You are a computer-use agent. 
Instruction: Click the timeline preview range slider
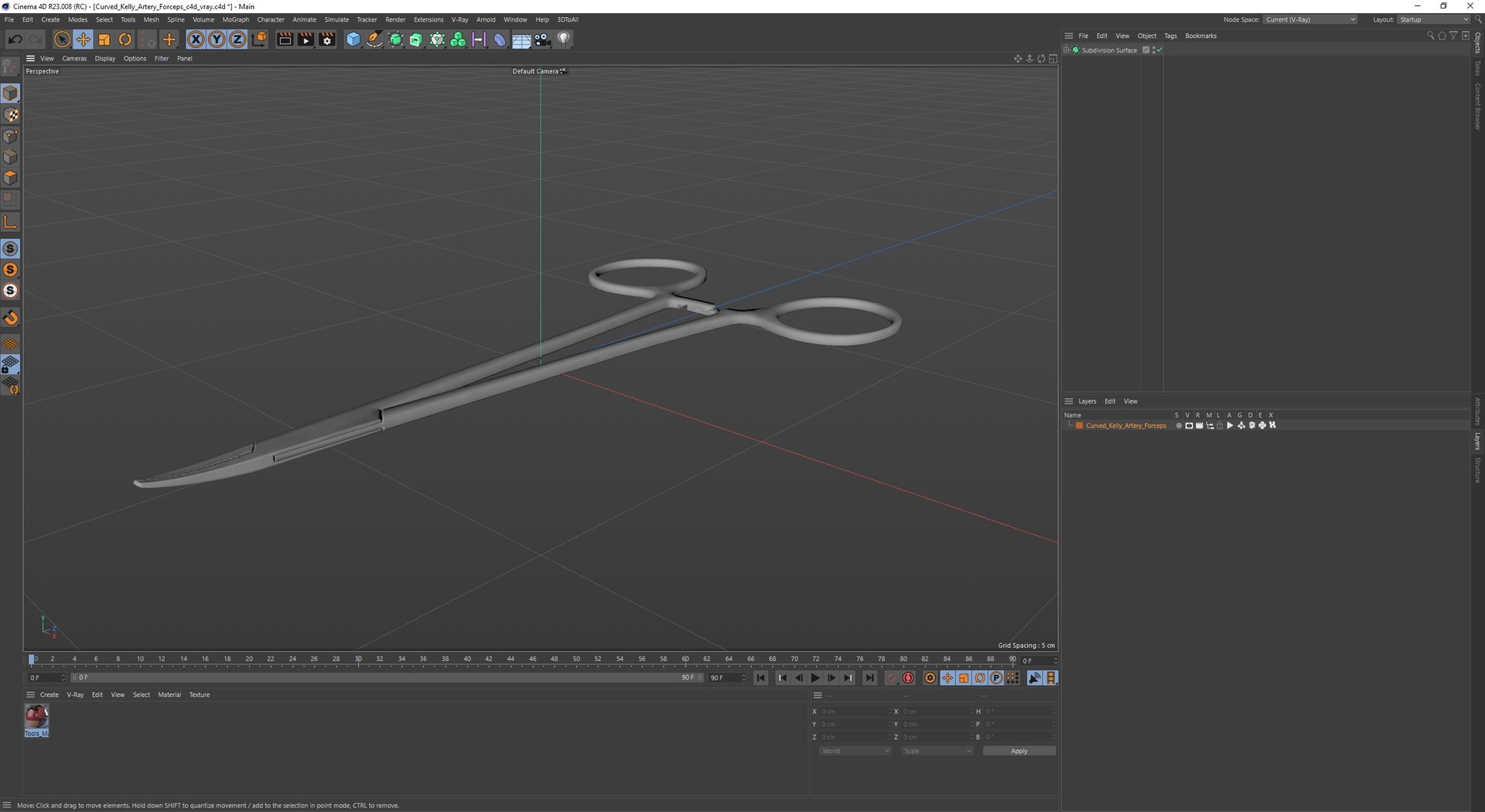pyautogui.click(x=387, y=677)
